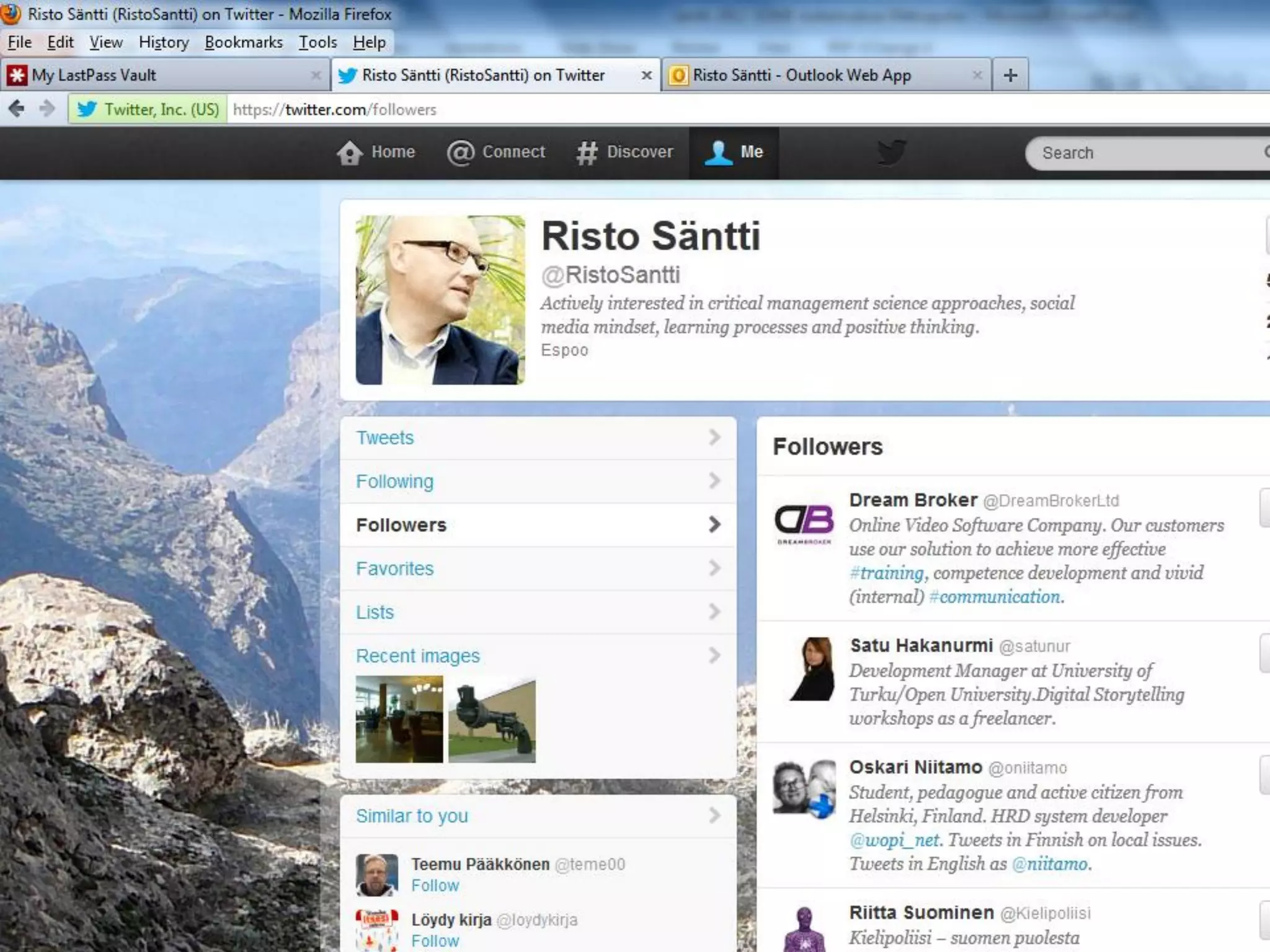Click the #training hashtag link
The height and width of the screenshot is (952, 1270).
tap(887, 573)
